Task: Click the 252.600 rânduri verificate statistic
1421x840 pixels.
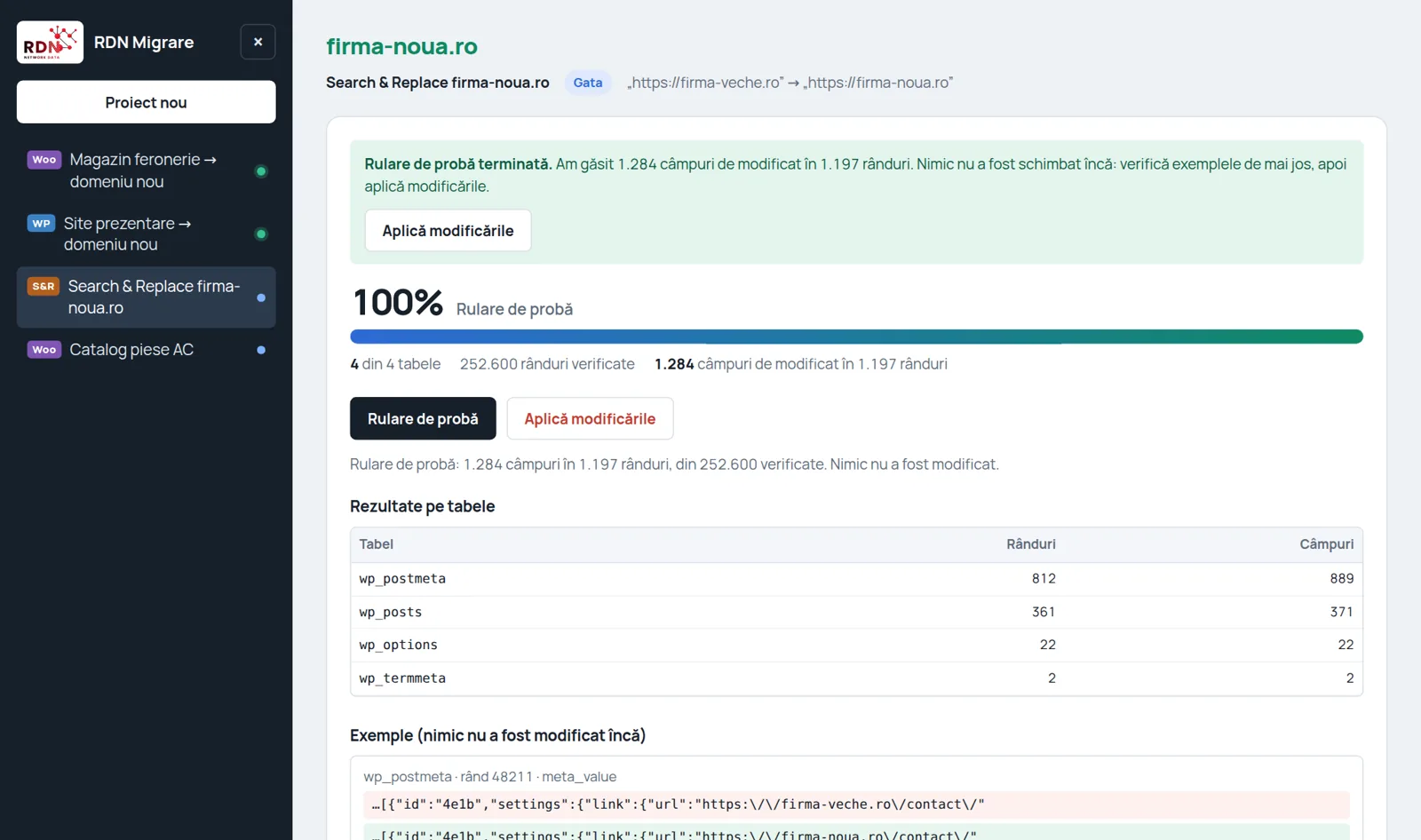Action: tap(547, 364)
